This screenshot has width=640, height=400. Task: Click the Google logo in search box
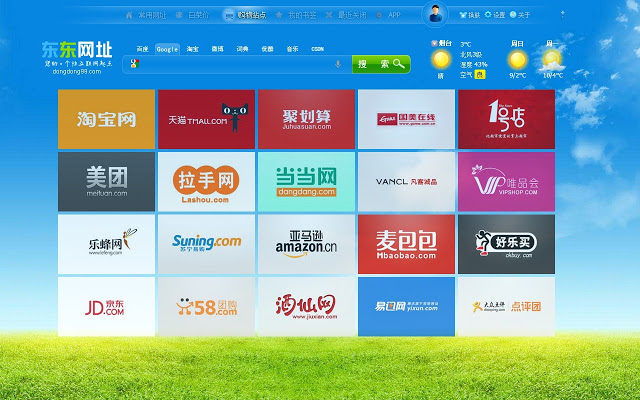pos(135,64)
